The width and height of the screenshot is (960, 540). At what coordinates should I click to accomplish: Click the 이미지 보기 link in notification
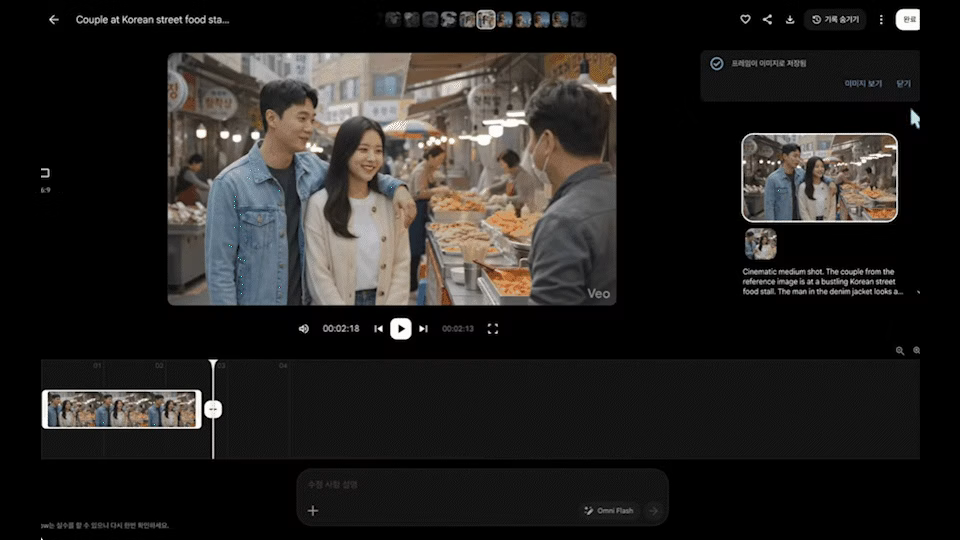click(x=863, y=83)
